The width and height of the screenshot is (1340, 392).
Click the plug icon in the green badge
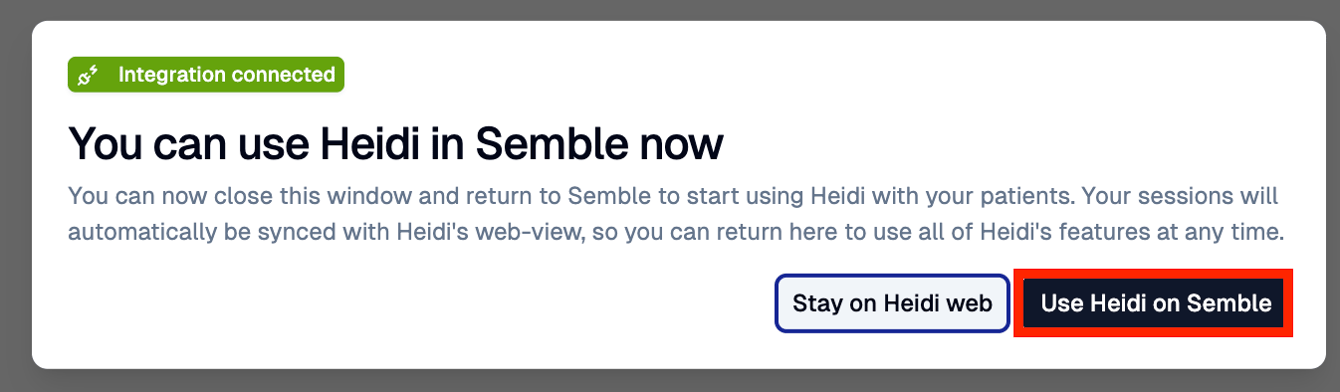tap(88, 75)
